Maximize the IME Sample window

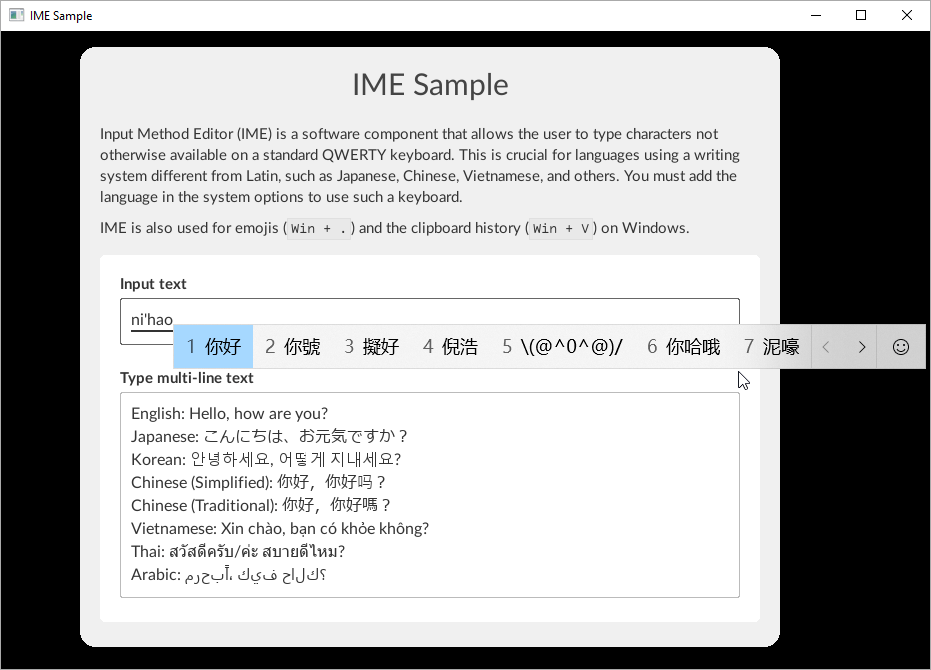[x=861, y=15]
